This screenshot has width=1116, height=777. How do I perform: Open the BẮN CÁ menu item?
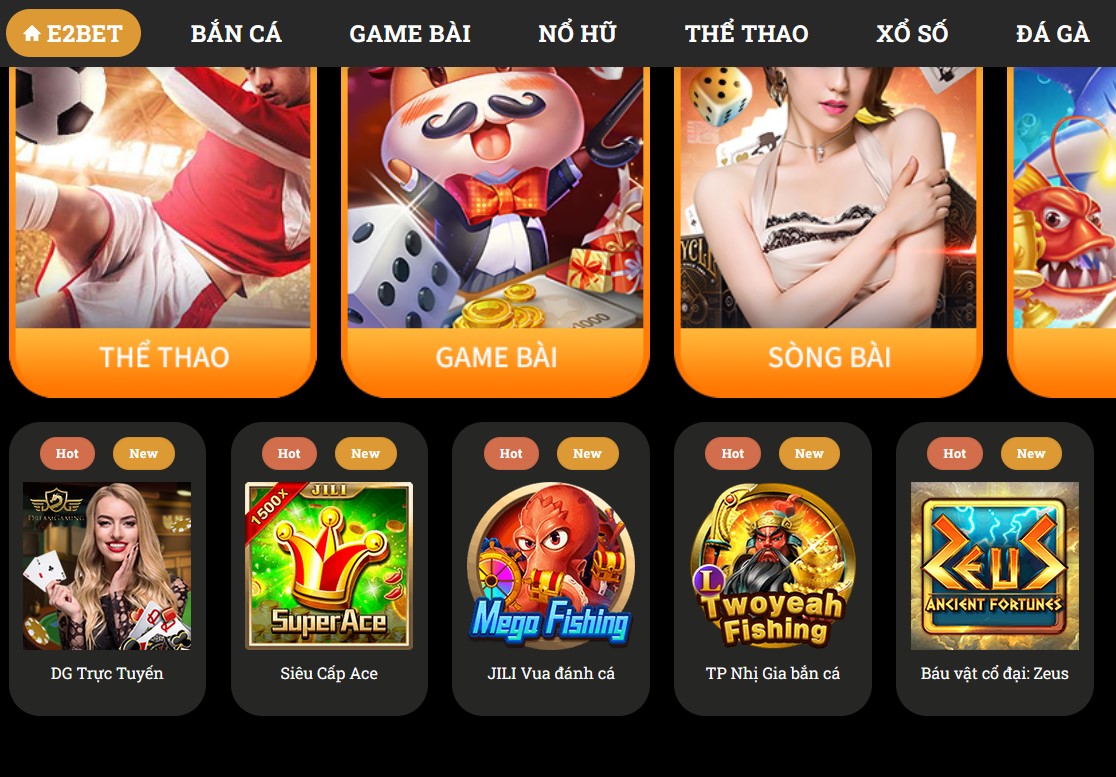pyautogui.click(x=236, y=33)
